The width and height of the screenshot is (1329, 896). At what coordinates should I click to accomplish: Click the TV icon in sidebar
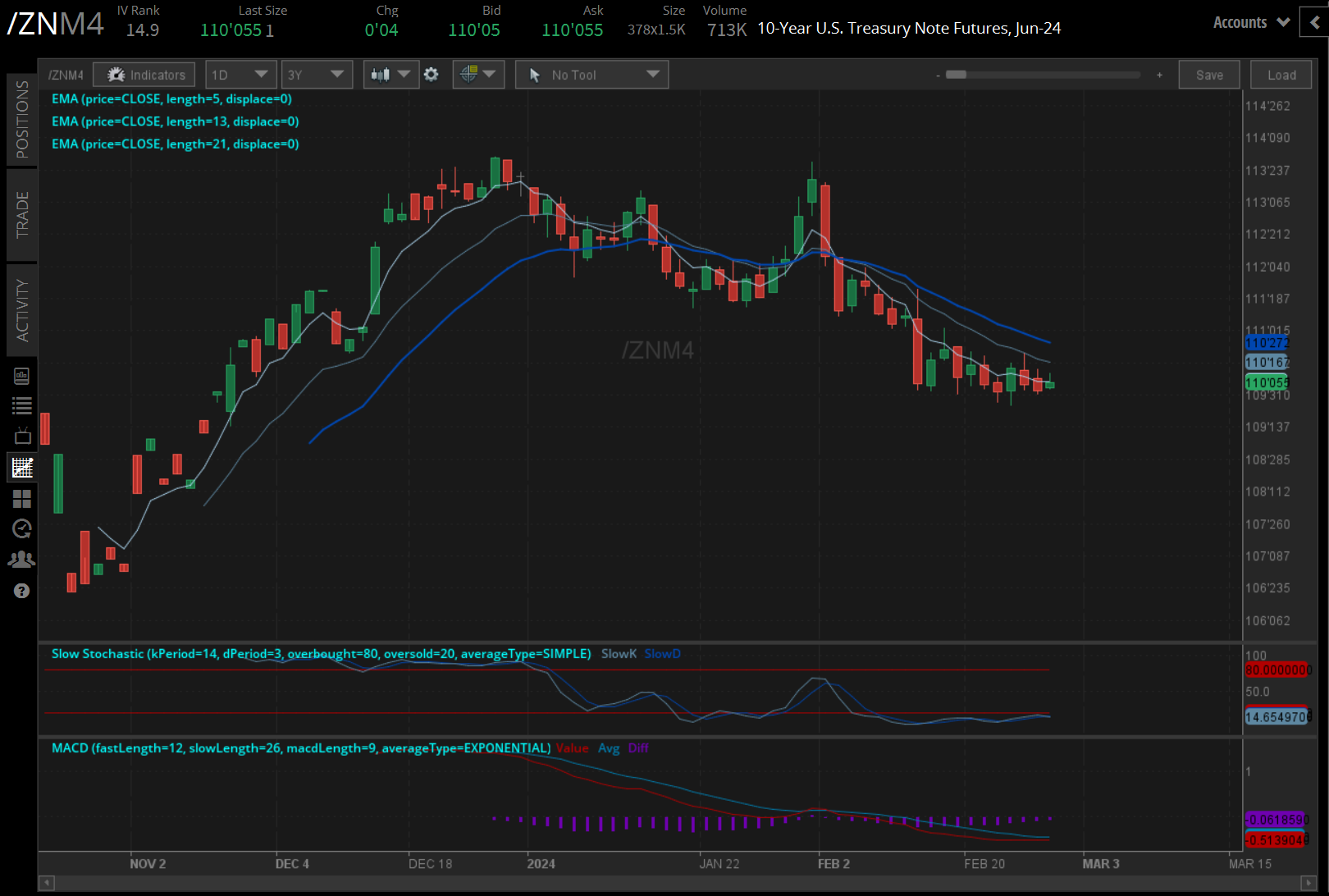22,436
